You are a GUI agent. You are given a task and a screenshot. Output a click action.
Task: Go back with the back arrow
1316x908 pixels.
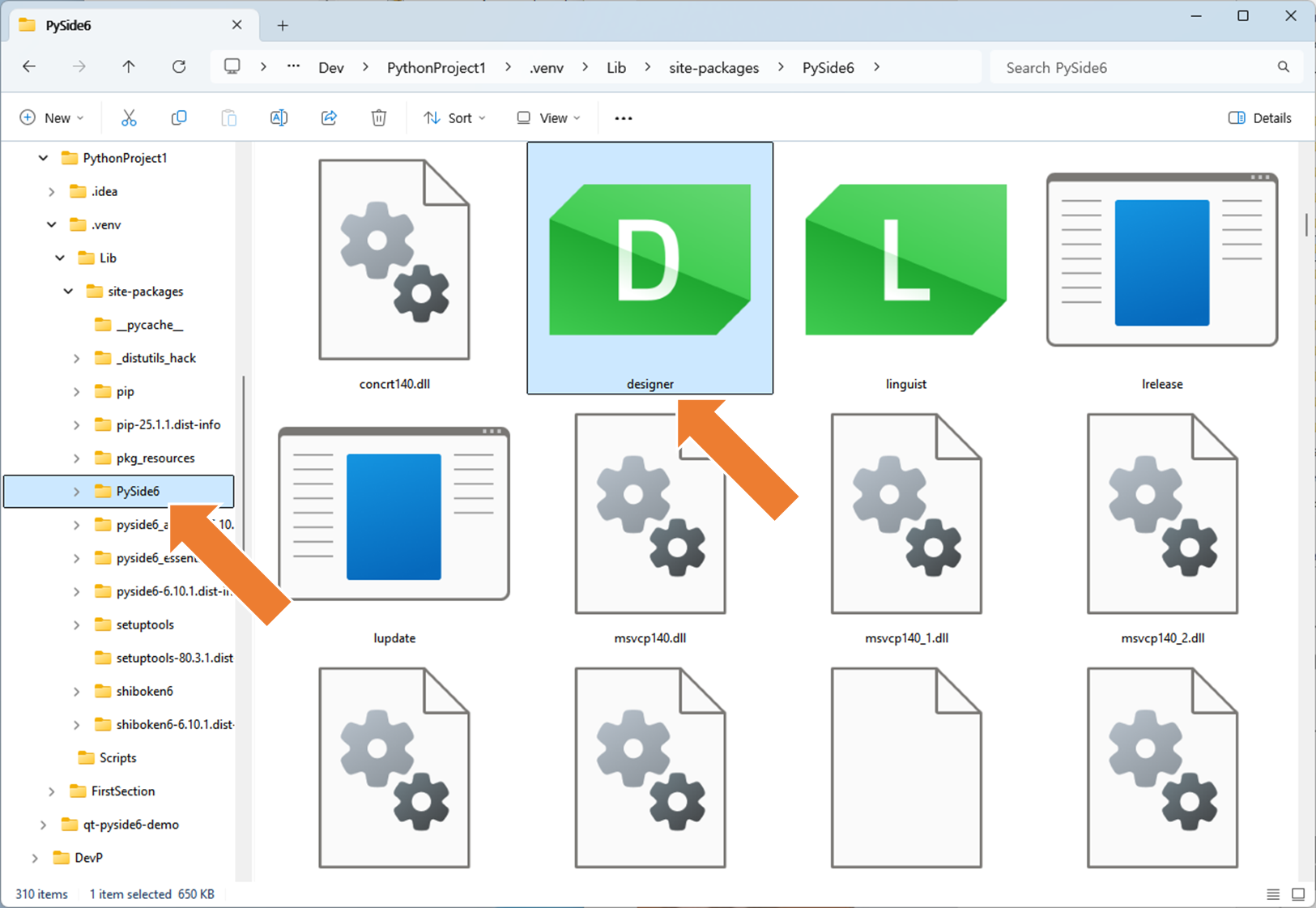point(29,66)
